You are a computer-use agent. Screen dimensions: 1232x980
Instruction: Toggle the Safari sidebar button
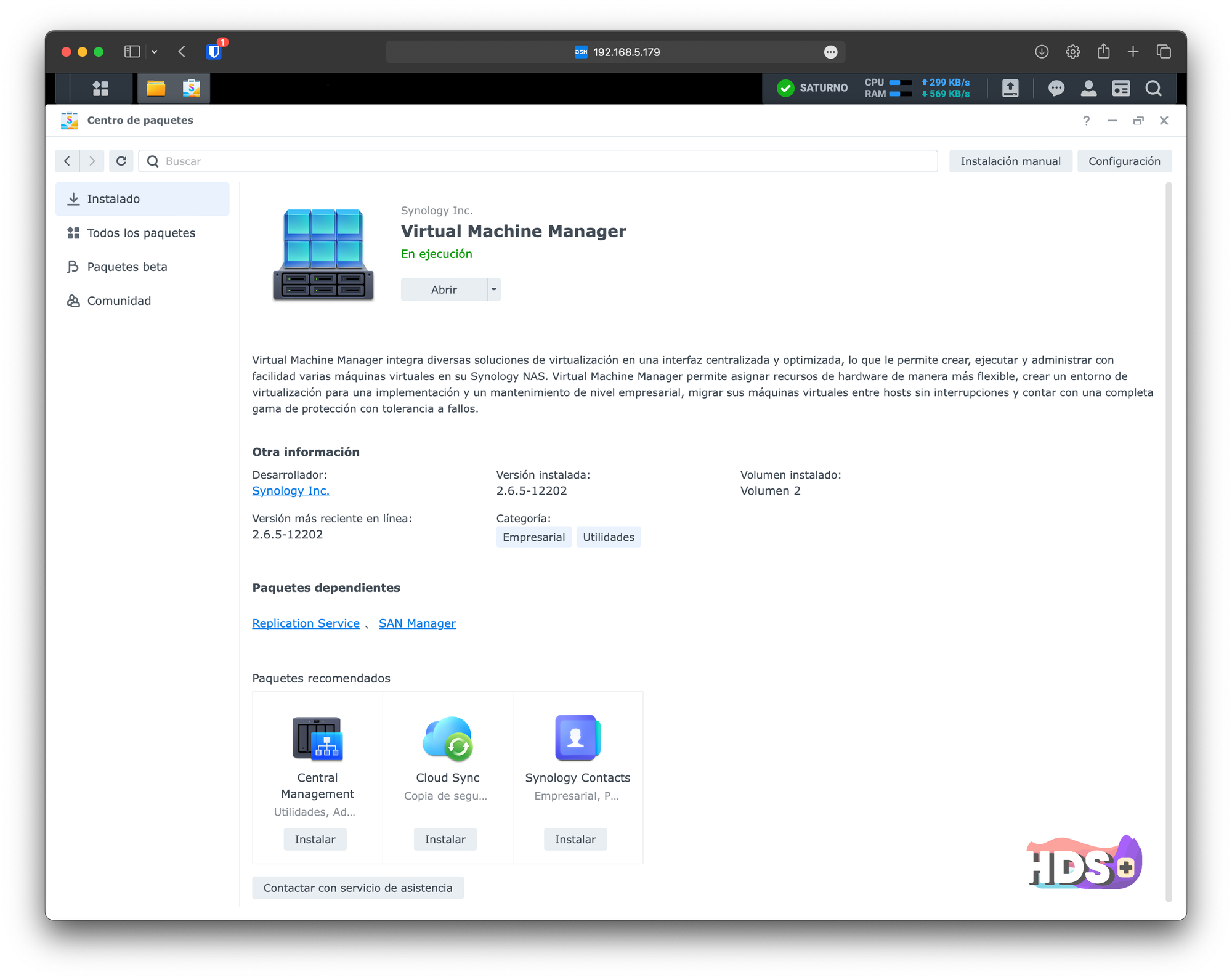pyautogui.click(x=132, y=52)
